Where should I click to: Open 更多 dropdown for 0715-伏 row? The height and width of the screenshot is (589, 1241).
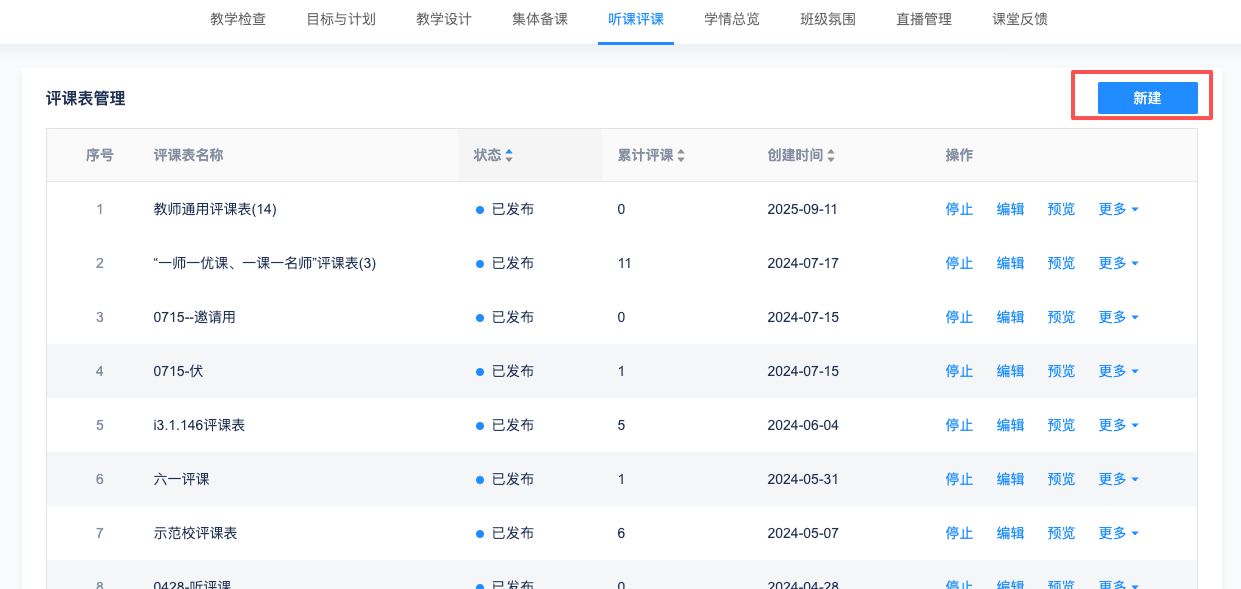(x=1118, y=371)
